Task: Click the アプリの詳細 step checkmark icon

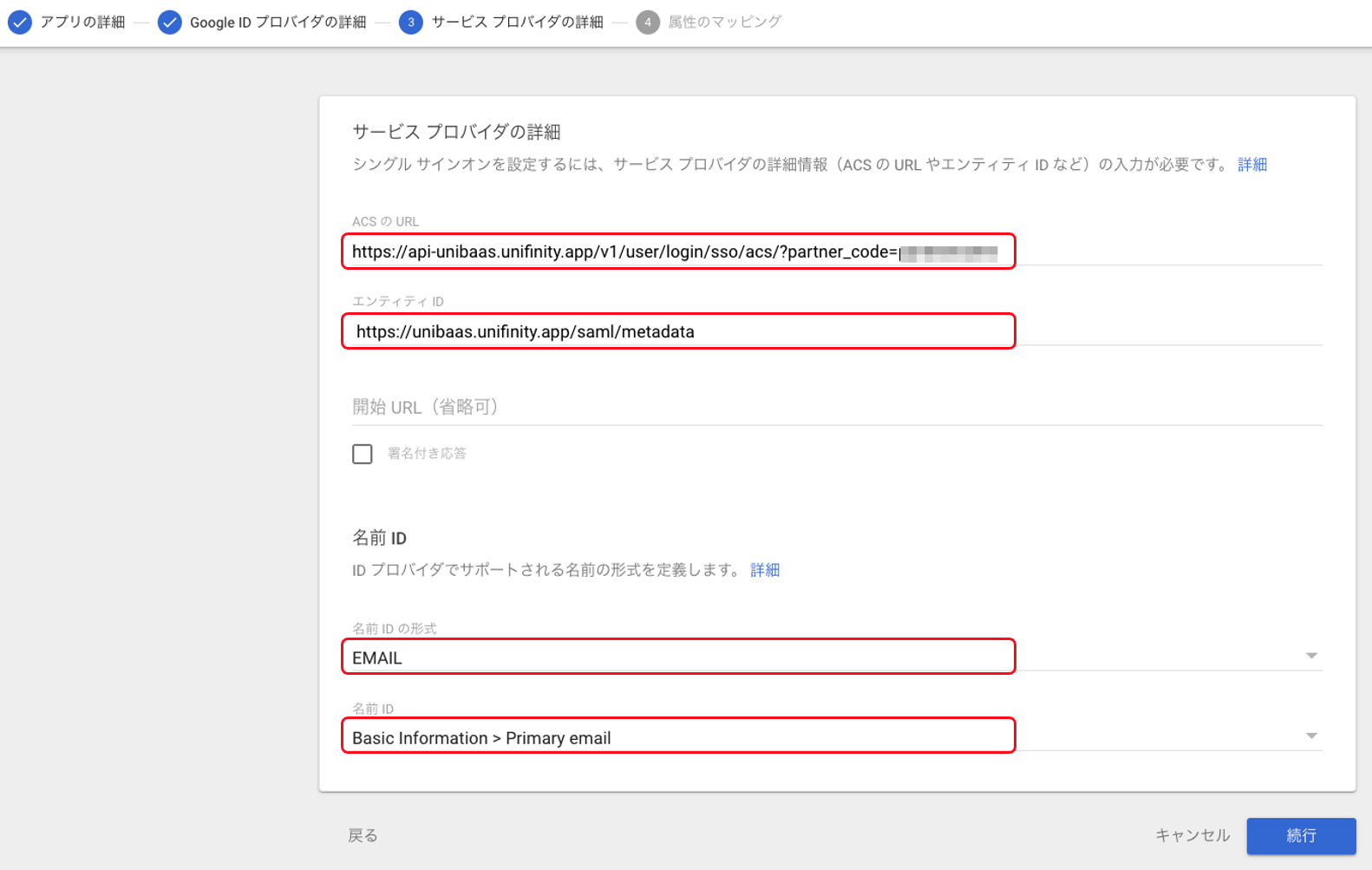Action: 20,23
